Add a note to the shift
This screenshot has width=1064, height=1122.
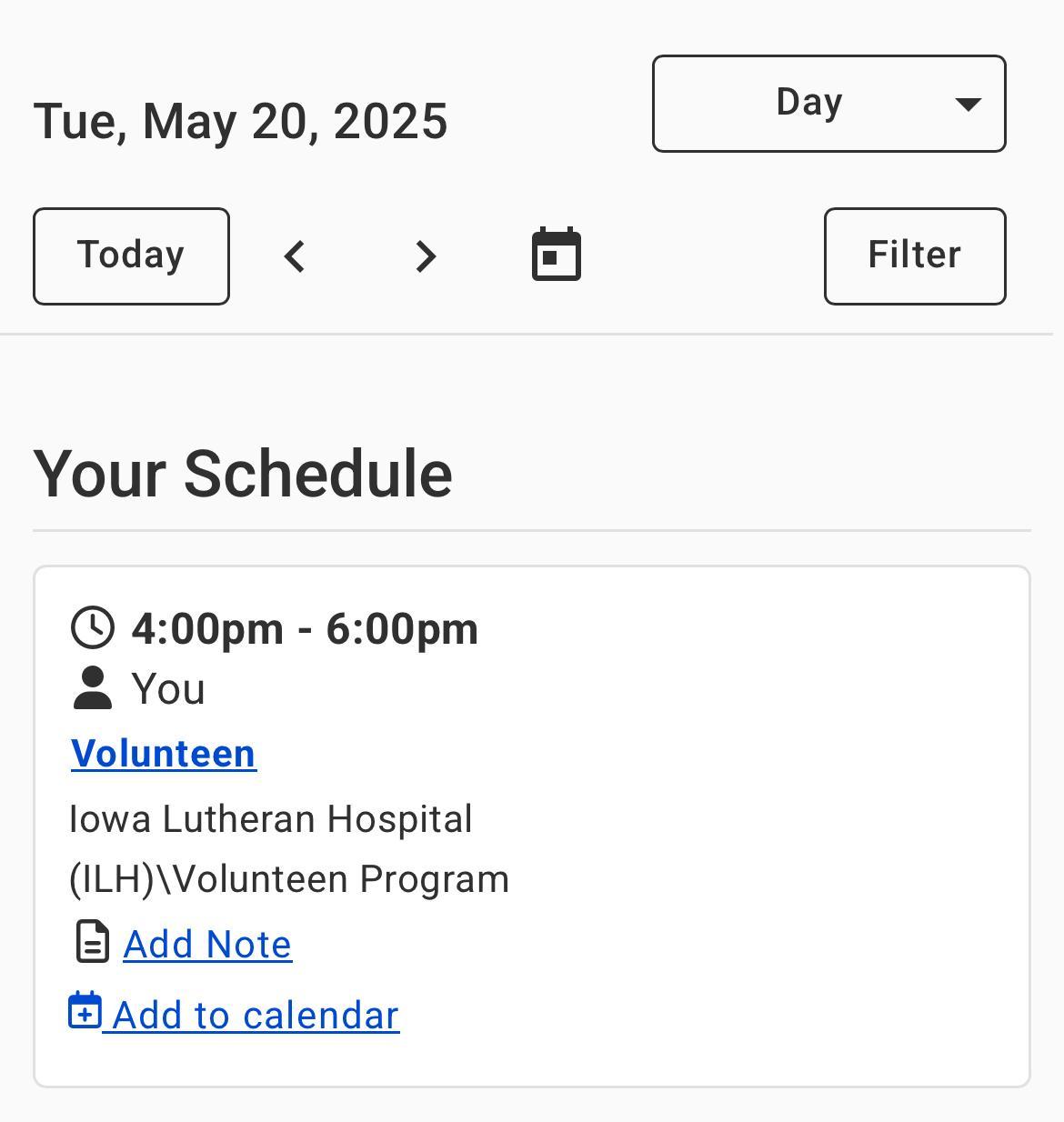point(207,945)
